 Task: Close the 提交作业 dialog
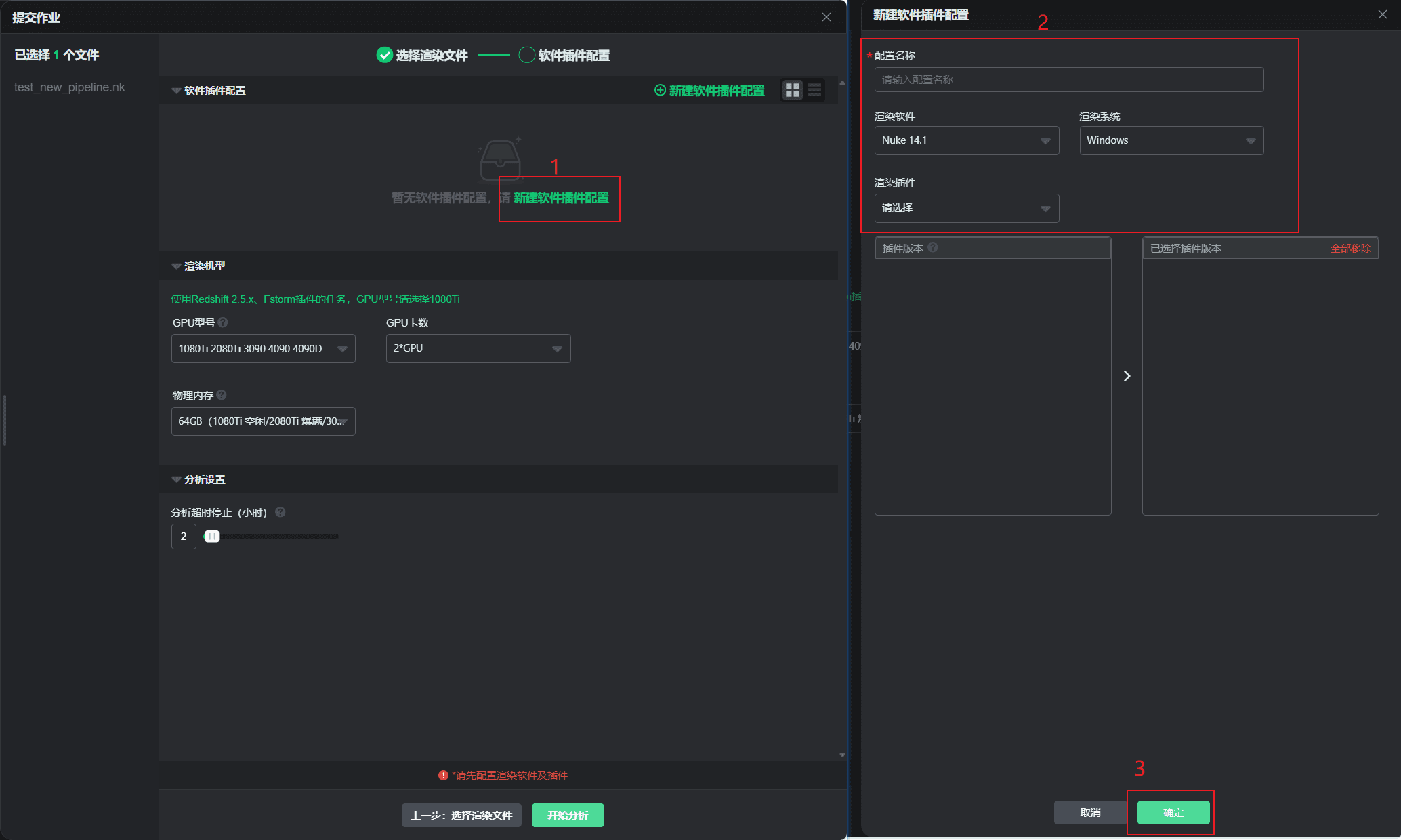[x=827, y=17]
